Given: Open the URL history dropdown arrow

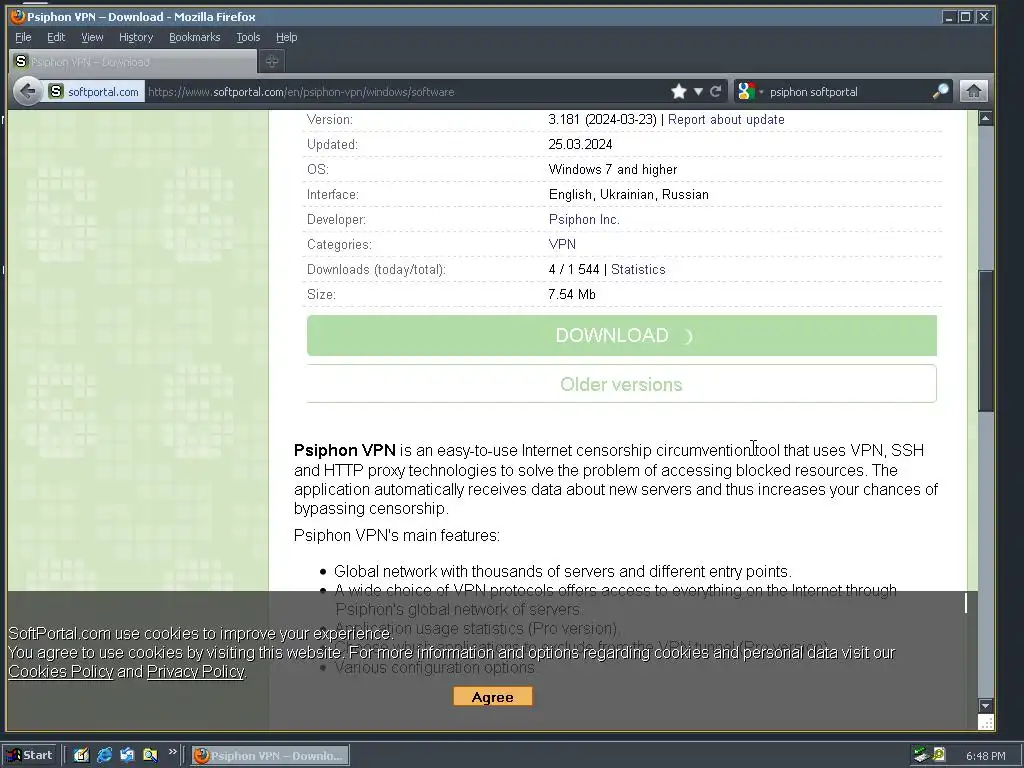Looking at the screenshot, I should [698, 91].
